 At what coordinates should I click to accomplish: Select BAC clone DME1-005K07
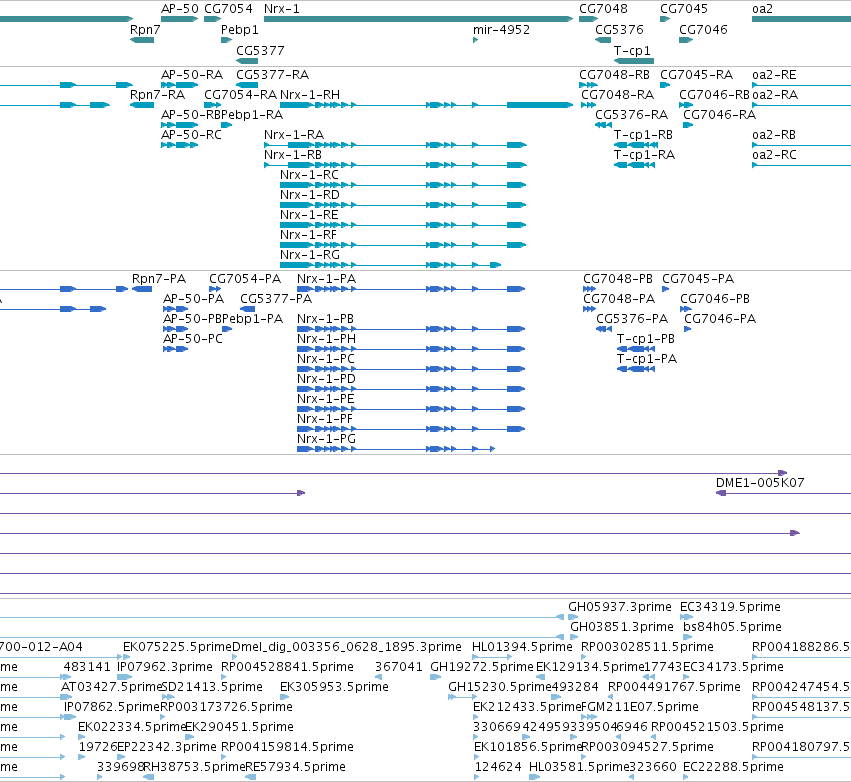760,483
